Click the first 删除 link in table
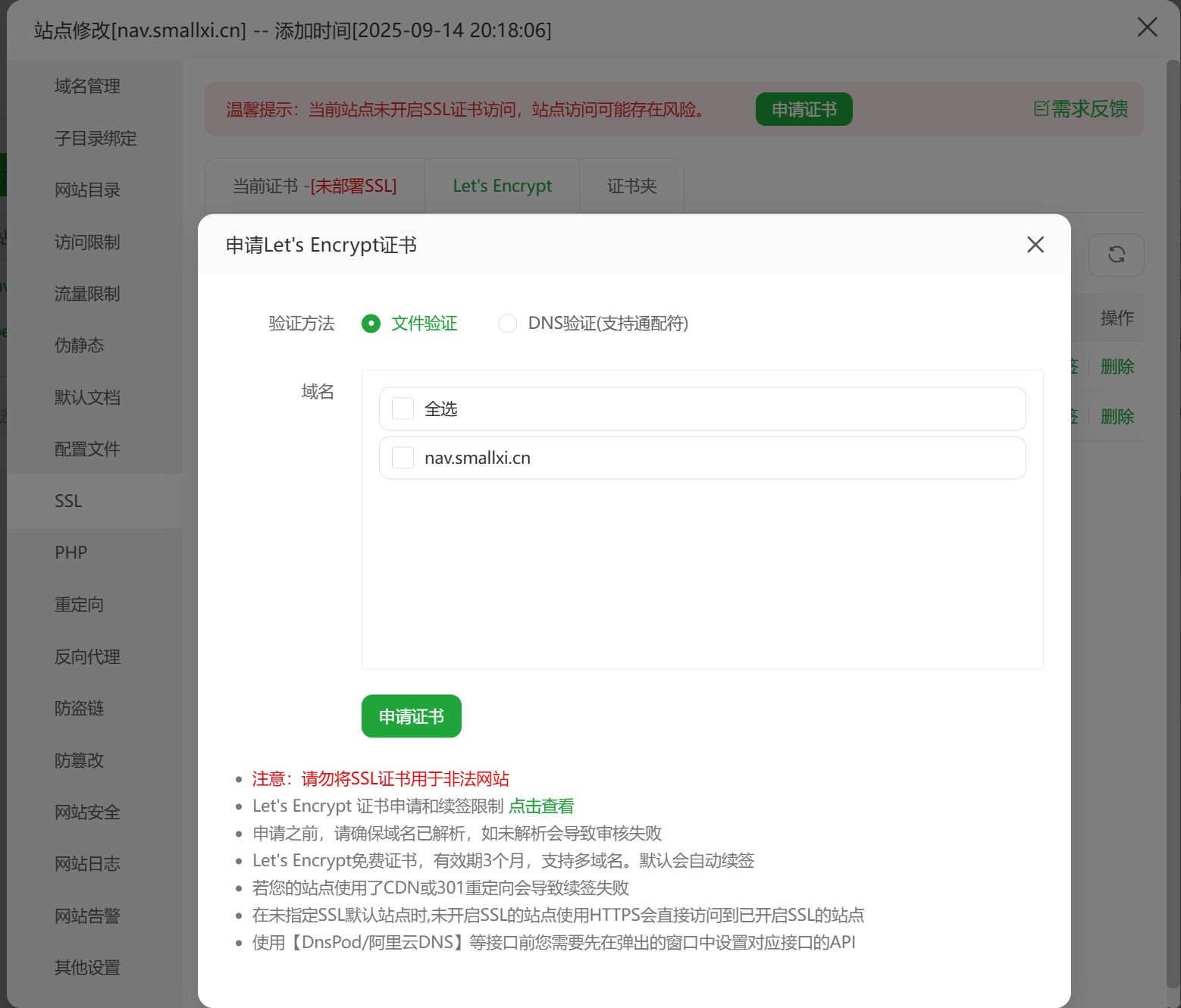1181x1008 pixels. click(1117, 367)
